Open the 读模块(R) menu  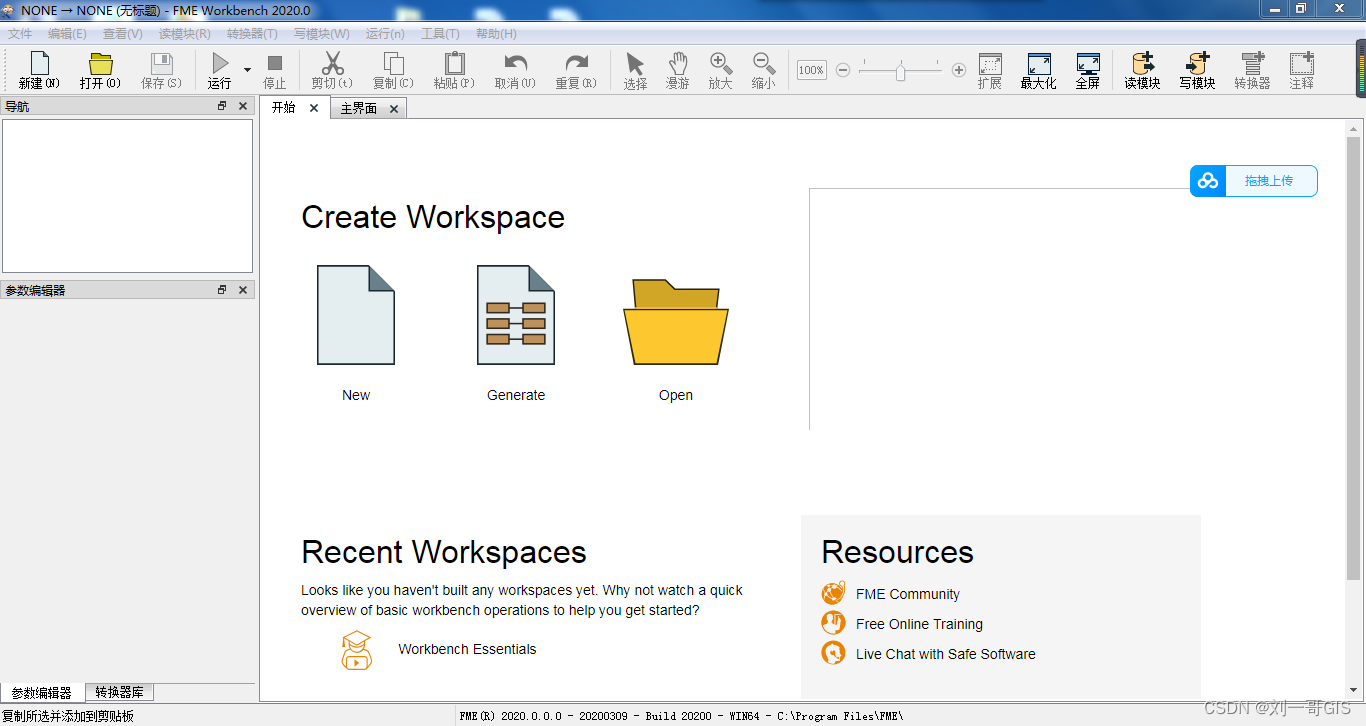tap(185, 34)
